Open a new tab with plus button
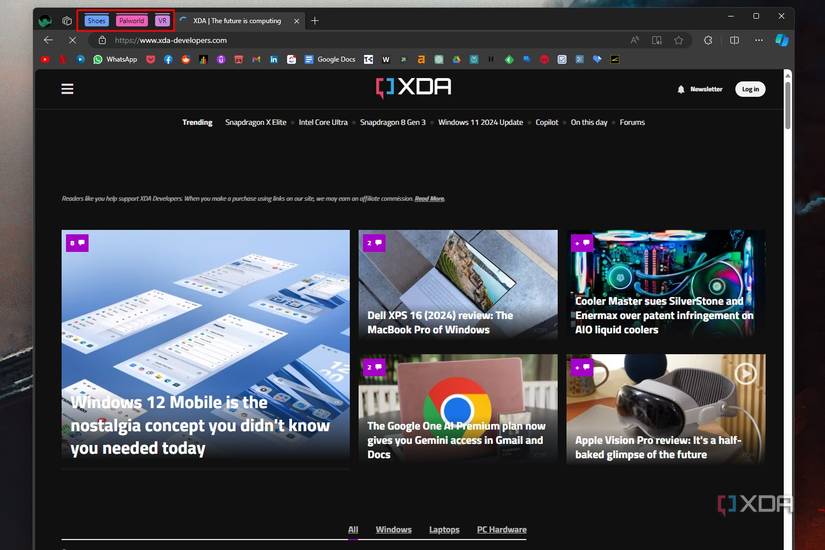Screen dimensions: 825x550 coord(315,21)
